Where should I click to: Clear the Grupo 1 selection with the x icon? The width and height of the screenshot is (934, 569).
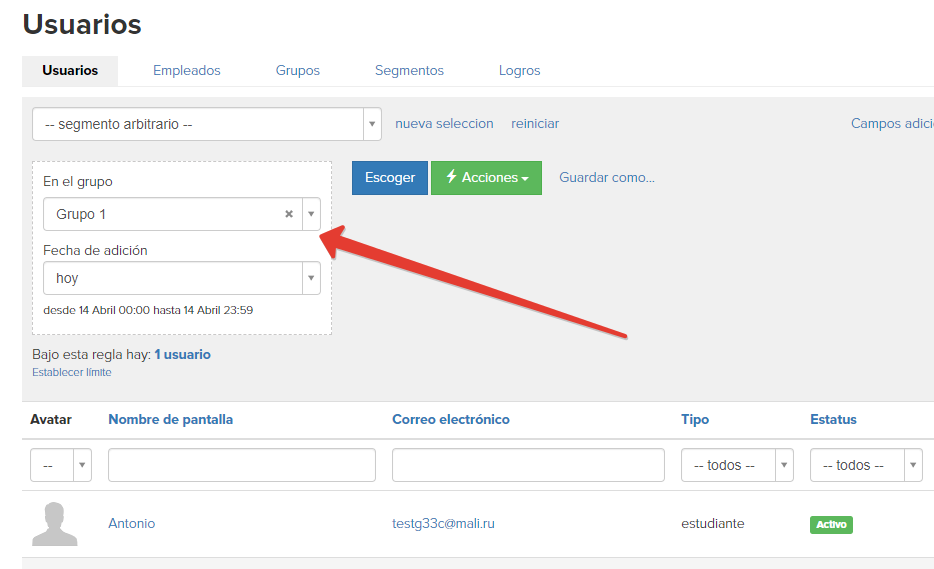289,214
